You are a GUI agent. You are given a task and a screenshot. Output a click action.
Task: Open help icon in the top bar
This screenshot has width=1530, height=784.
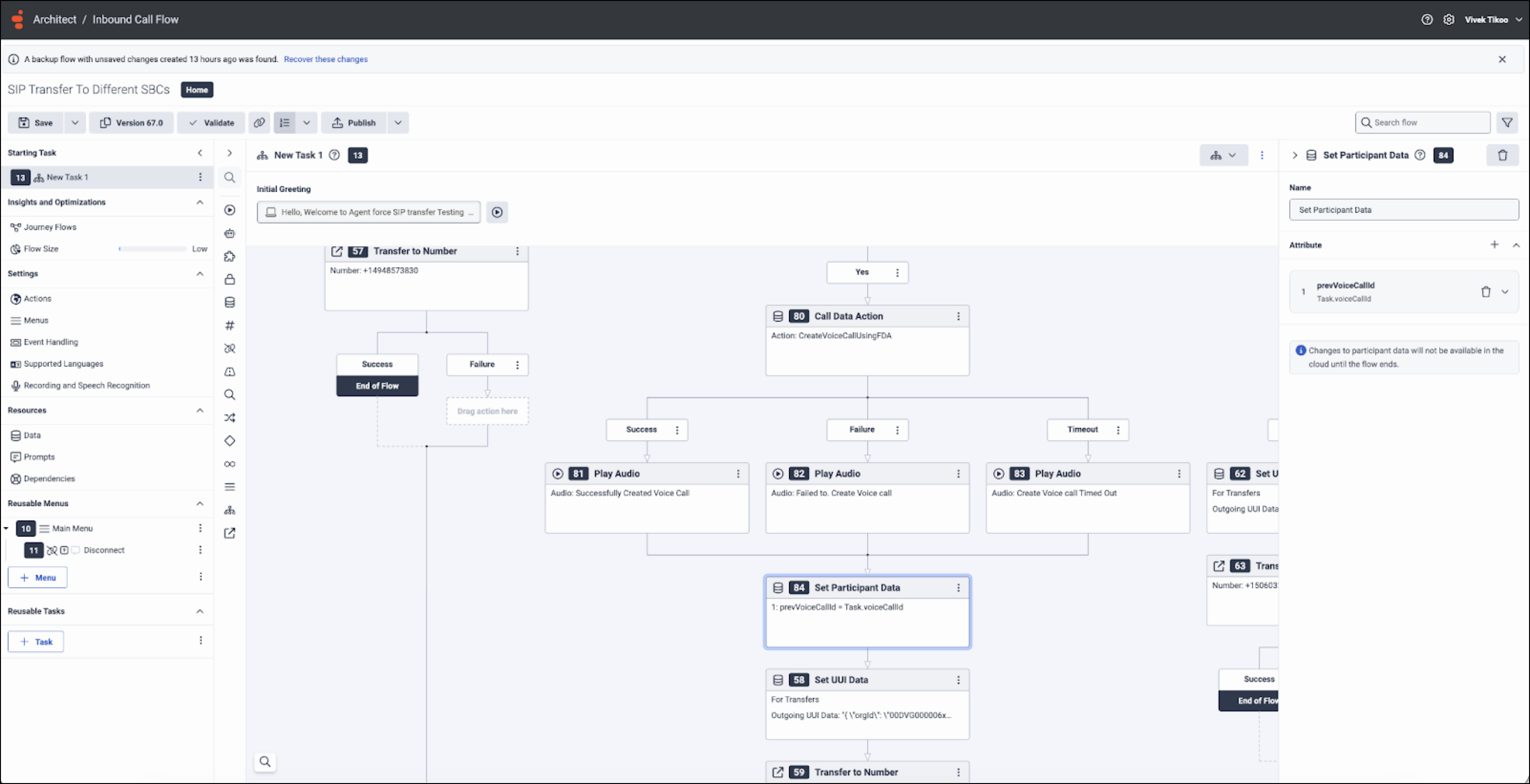point(1427,20)
